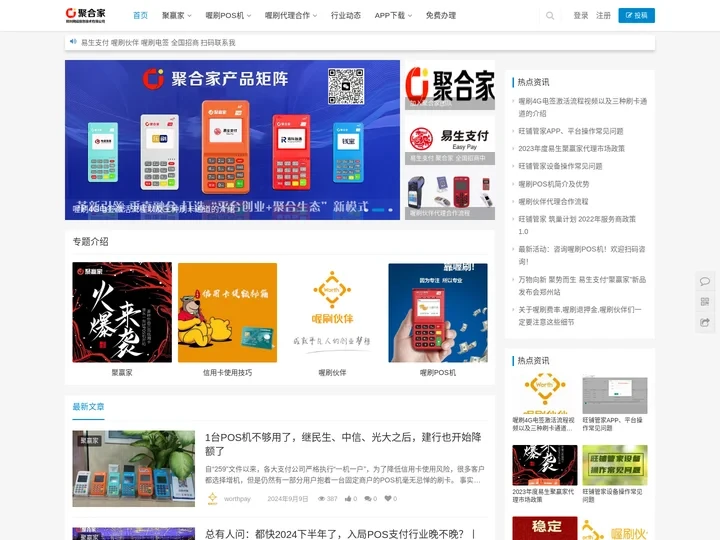Open the 信用卡使用技巧 topic card

tap(227, 319)
